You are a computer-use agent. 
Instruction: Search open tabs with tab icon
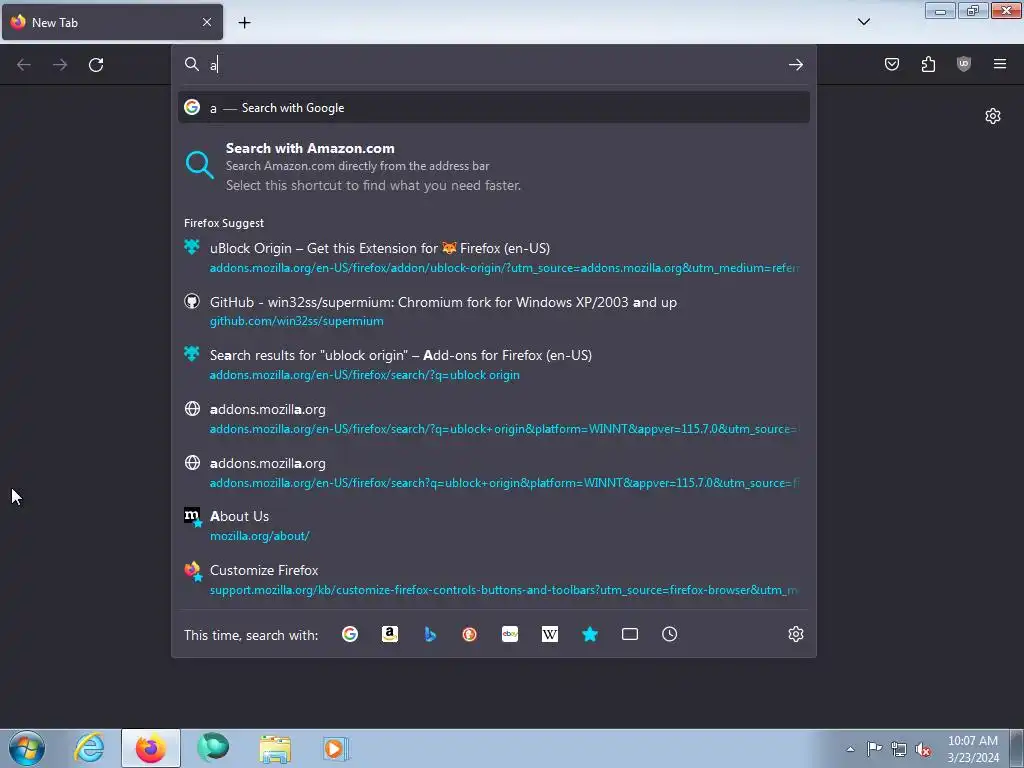click(x=630, y=634)
